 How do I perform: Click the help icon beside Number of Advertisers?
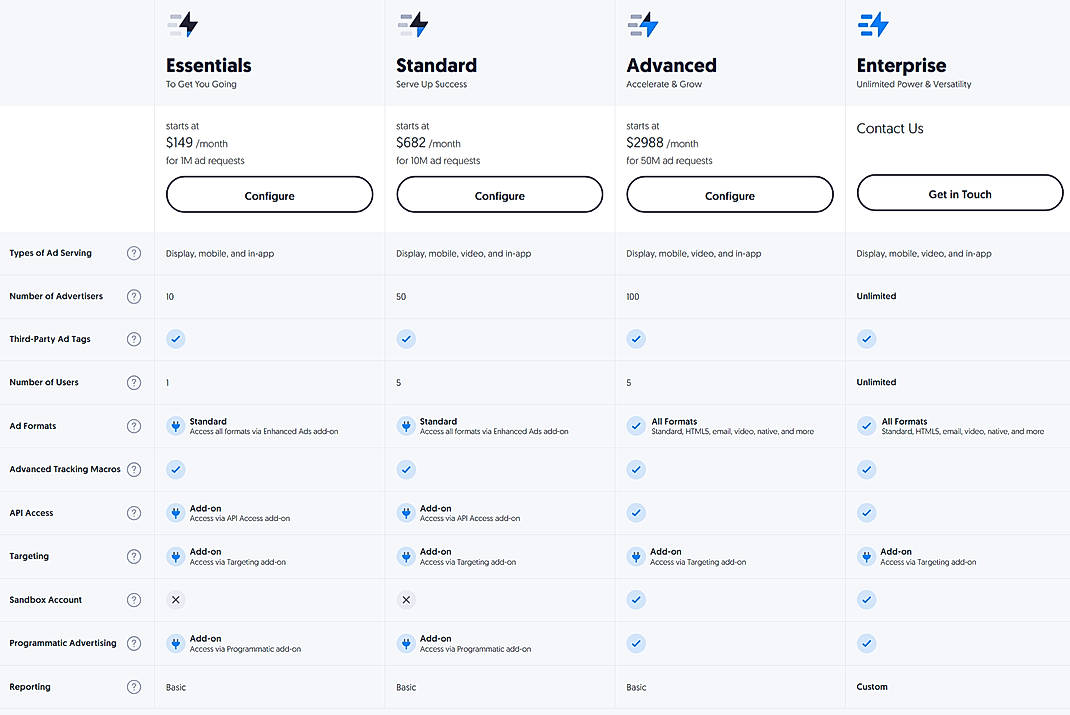(134, 296)
